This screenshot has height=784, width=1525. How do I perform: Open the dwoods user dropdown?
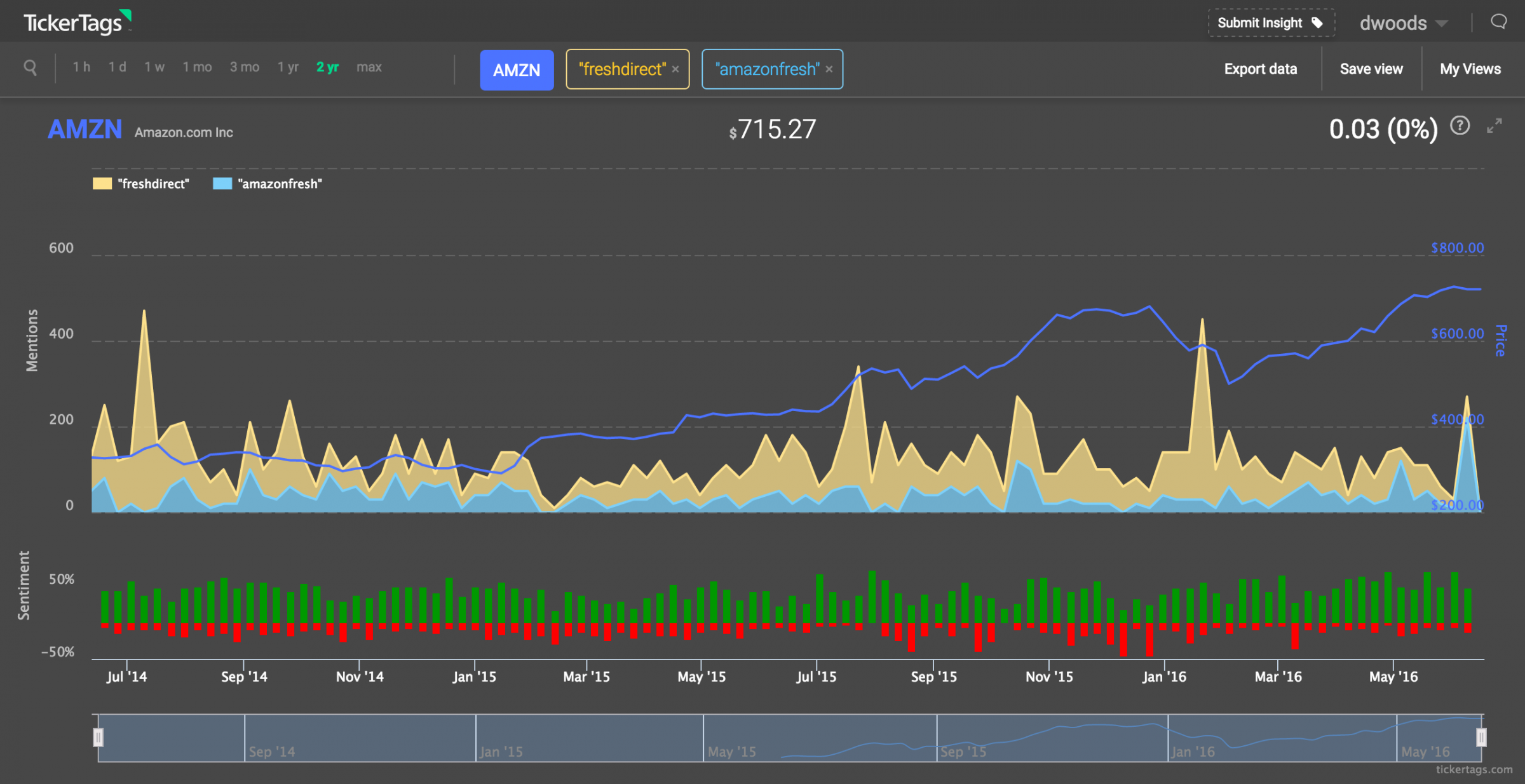coord(1404,24)
